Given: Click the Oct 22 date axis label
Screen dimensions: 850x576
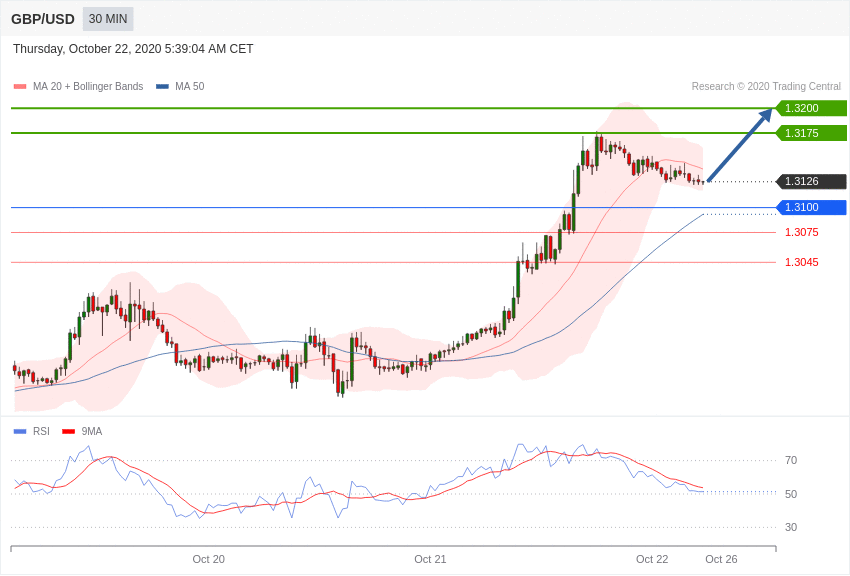Looking at the screenshot, I should coord(652,559).
